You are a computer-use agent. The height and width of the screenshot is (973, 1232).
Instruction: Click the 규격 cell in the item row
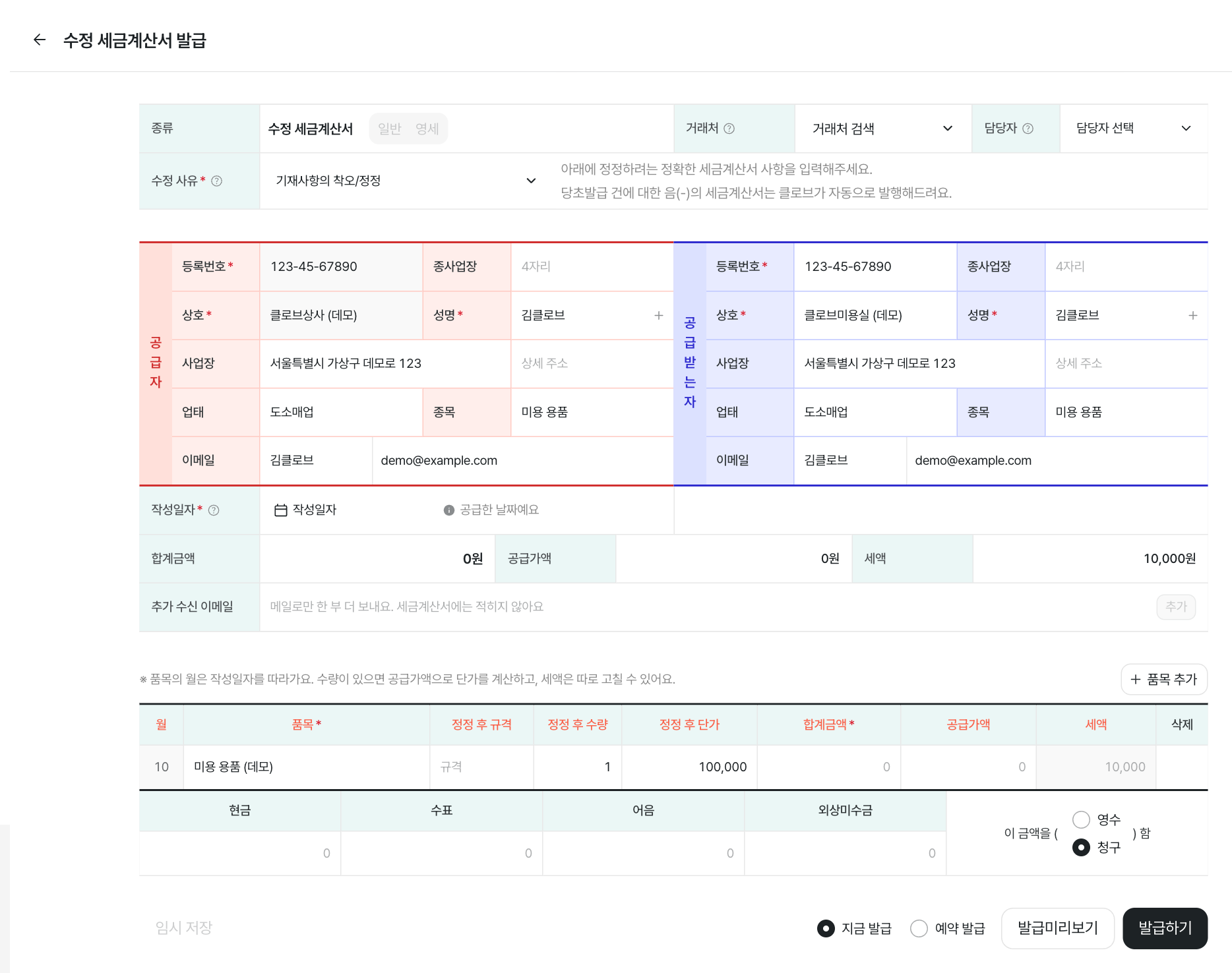(481, 767)
